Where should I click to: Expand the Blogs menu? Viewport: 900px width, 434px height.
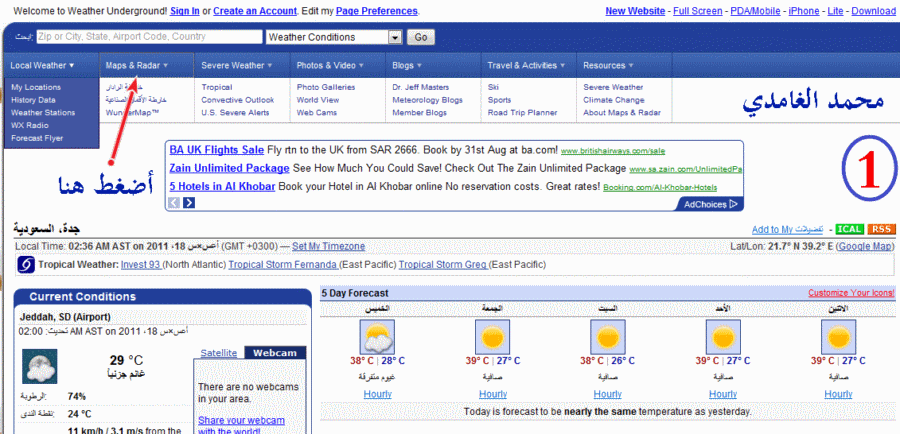point(407,65)
